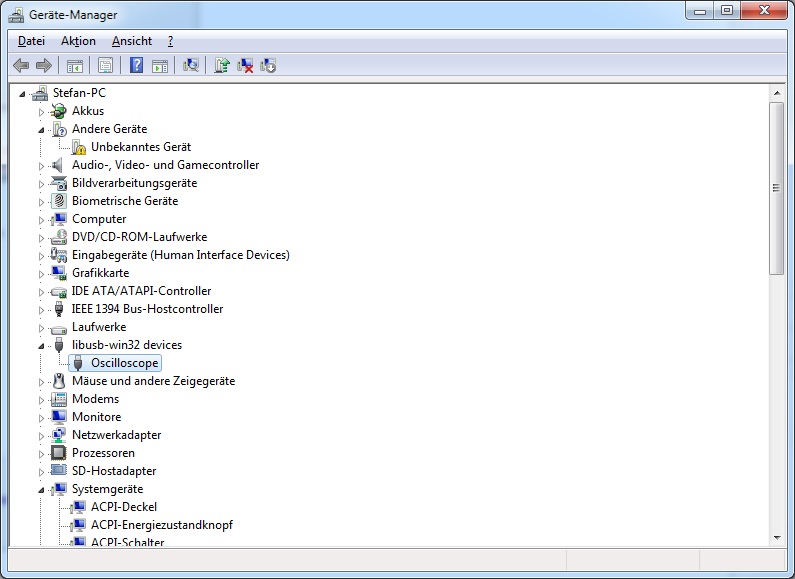
Task: Click the blue Help question mark icon
Action: (x=136, y=65)
